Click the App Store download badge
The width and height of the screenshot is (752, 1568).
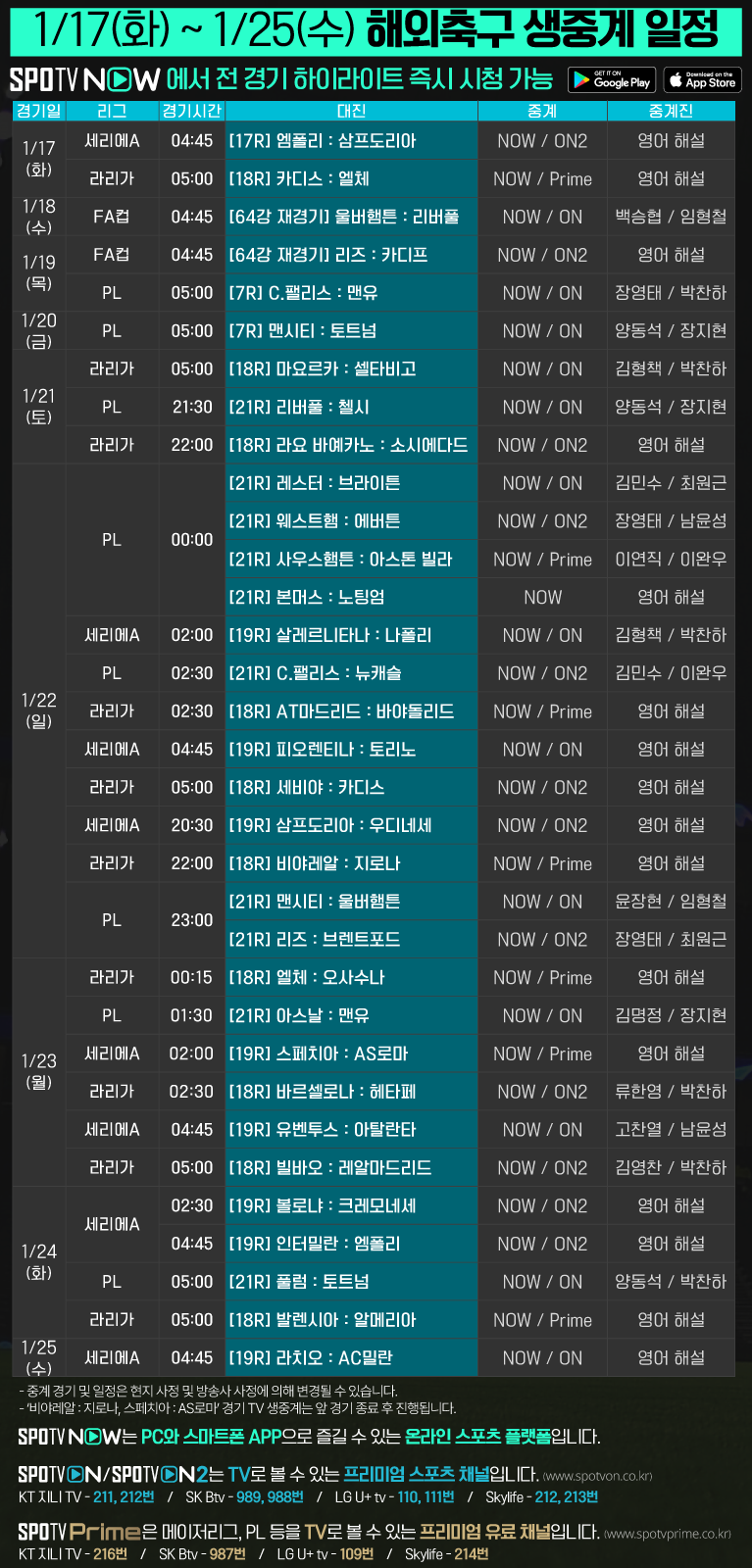[702, 80]
